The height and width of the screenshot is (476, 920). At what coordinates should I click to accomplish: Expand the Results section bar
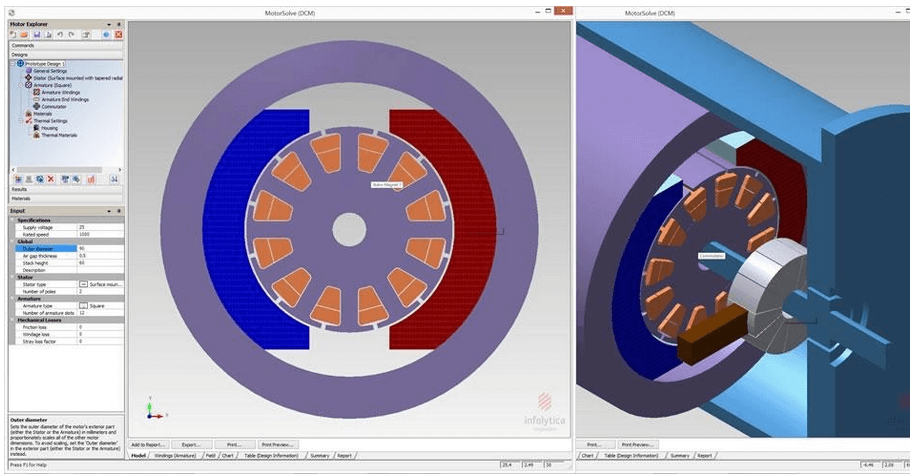click(66, 190)
